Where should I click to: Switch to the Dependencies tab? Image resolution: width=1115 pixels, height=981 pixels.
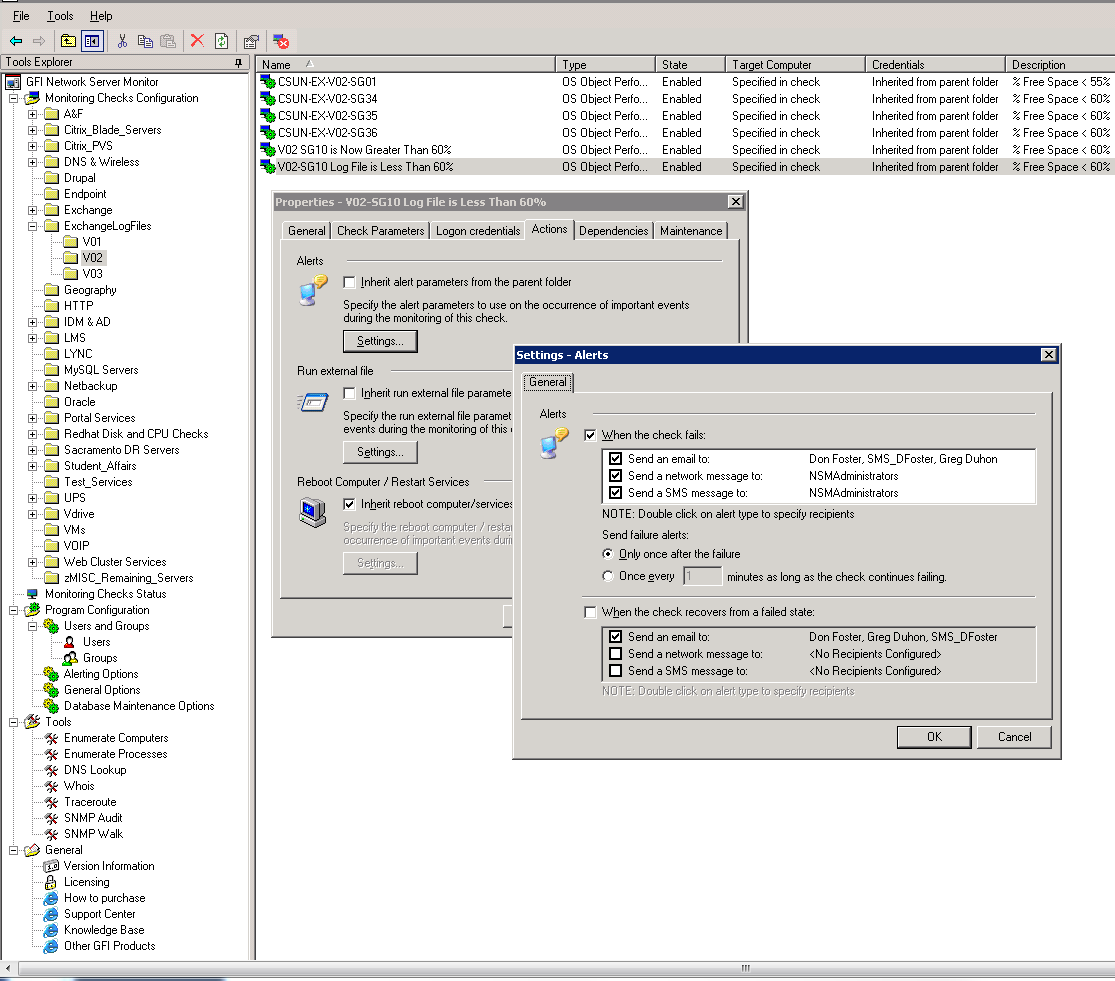614,231
